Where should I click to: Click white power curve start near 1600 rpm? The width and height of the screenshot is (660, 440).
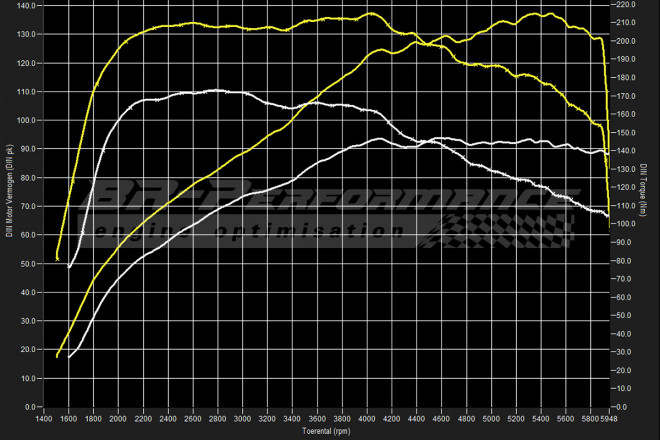click(x=70, y=355)
